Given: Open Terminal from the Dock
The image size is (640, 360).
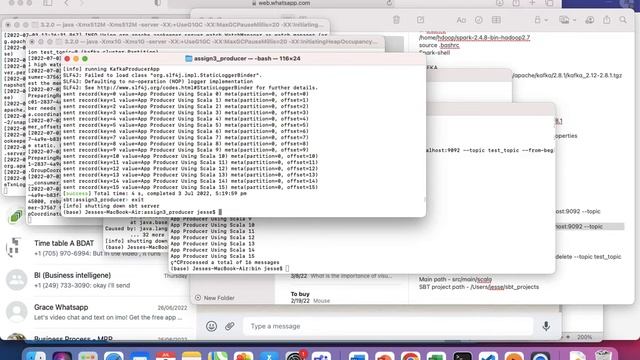Looking at the screenshot, I should [463, 357].
